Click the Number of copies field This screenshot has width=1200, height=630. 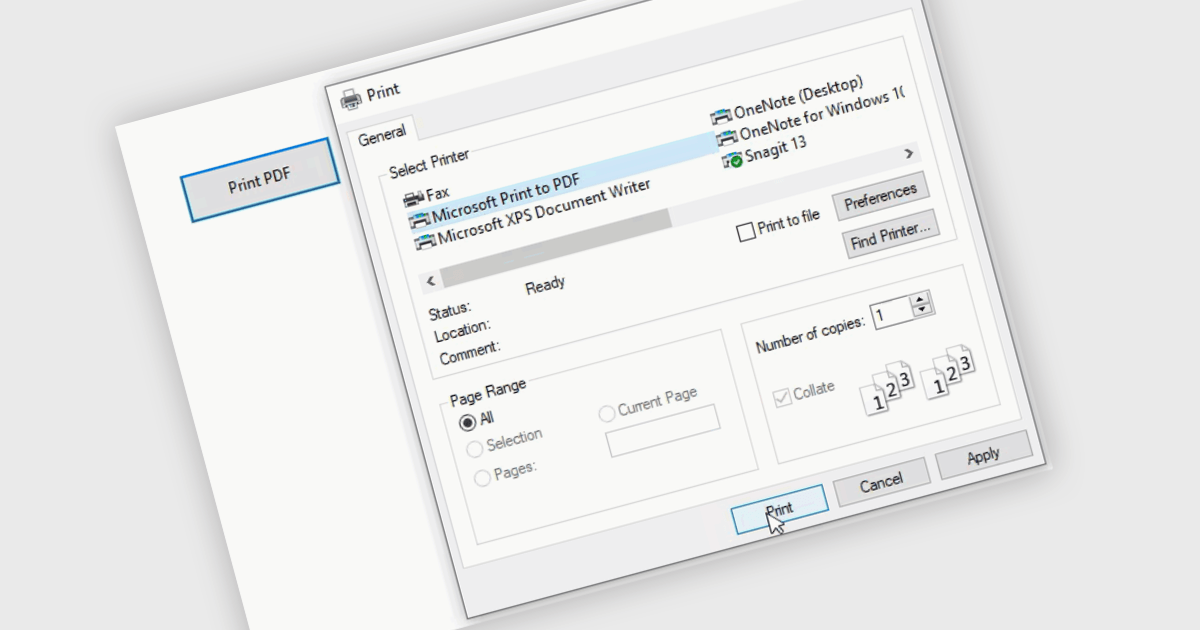892,314
